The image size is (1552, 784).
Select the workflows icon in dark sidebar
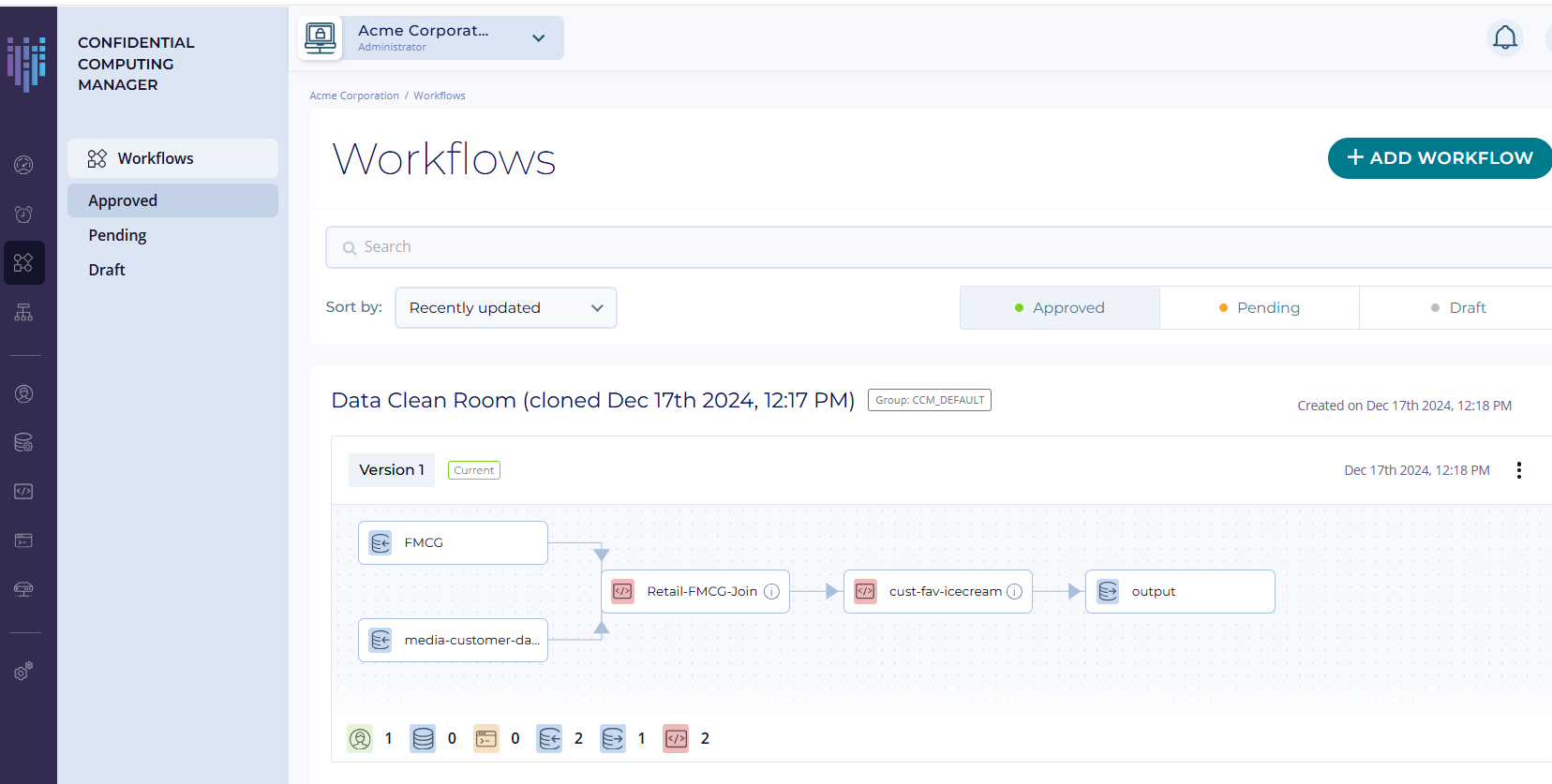coord(23,263)
